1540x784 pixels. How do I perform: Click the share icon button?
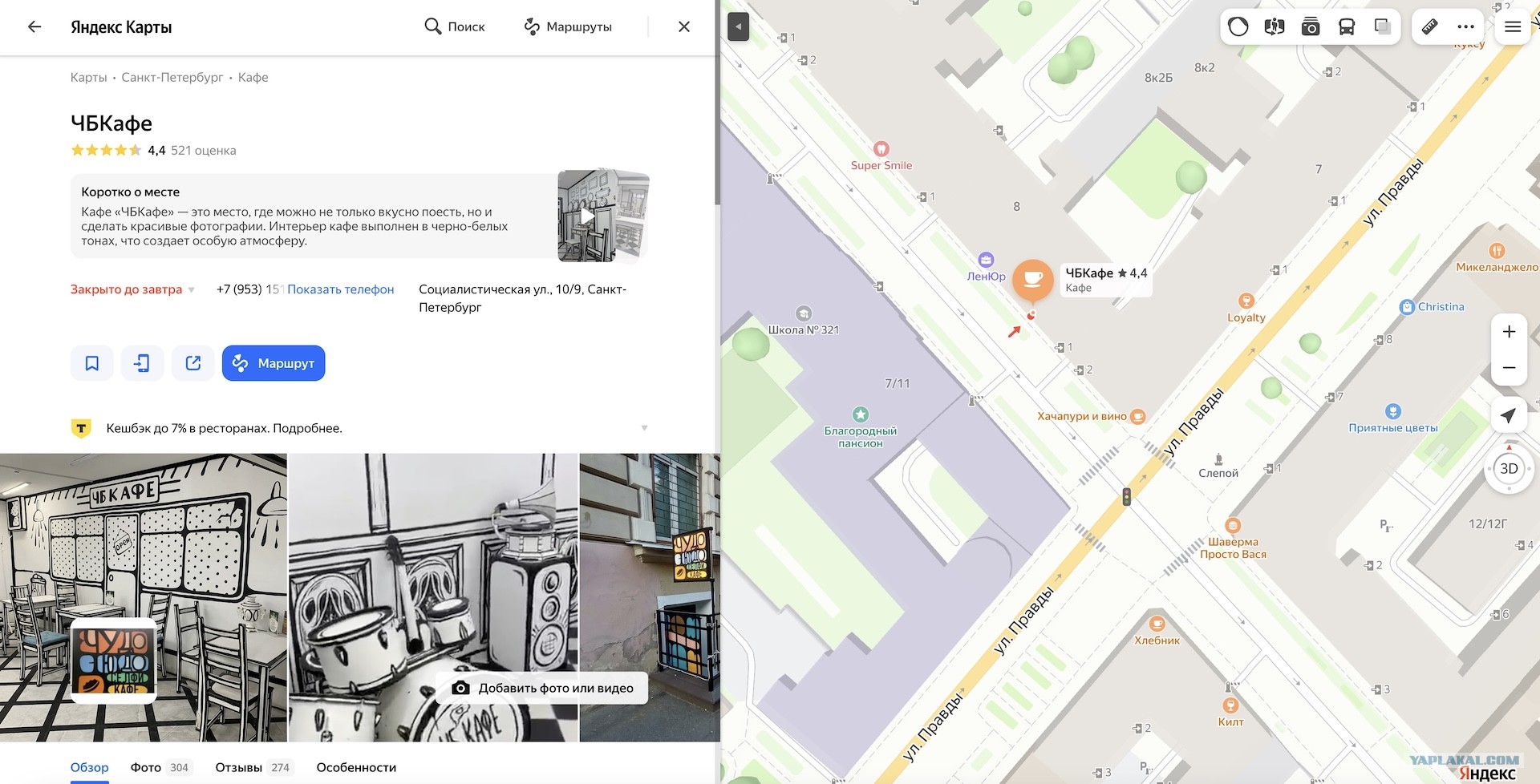coord(193,363)
